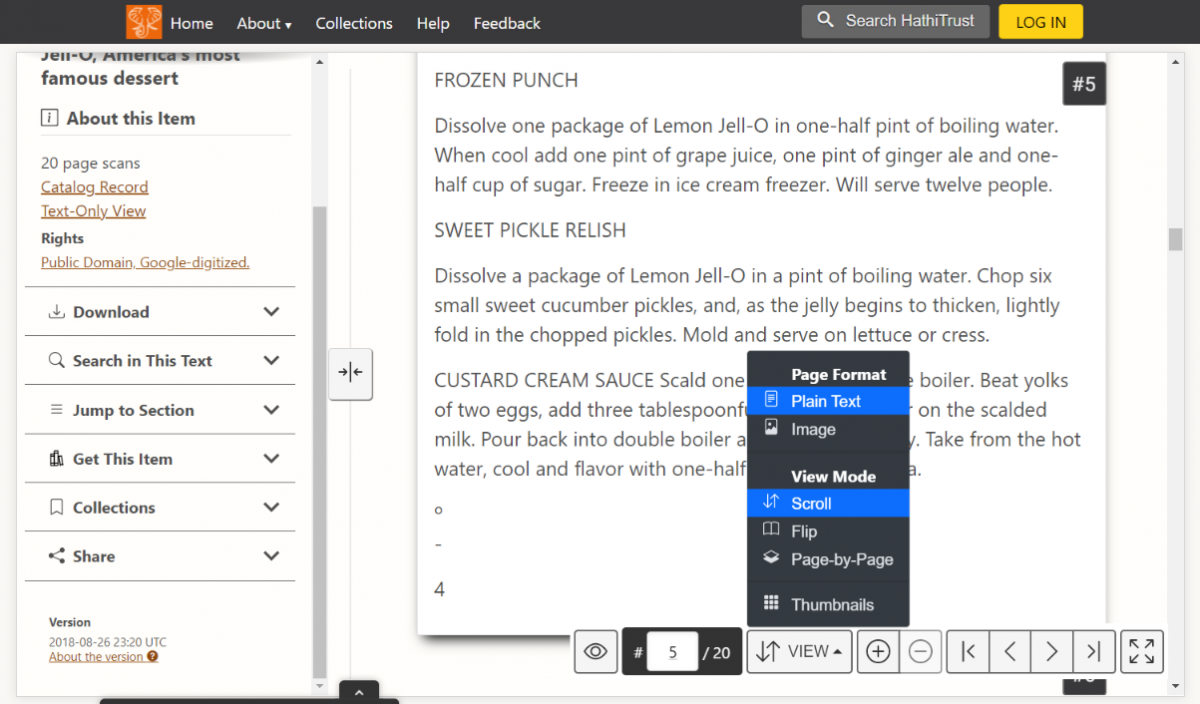
Task: Click the magnifier icon in Search HathiTrust
Action: click(825, 20)
